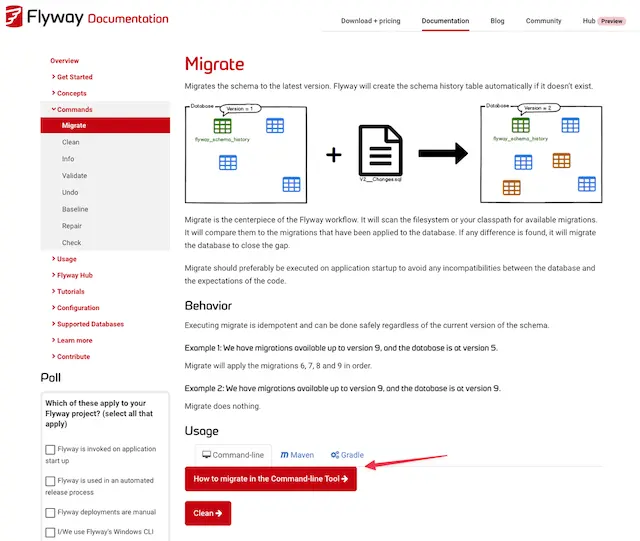The width and height of the screenshot is (640, 541).
Task: Click 'How to migrate in the Command-line Tool' button
Action: click(x=270, y=479)
